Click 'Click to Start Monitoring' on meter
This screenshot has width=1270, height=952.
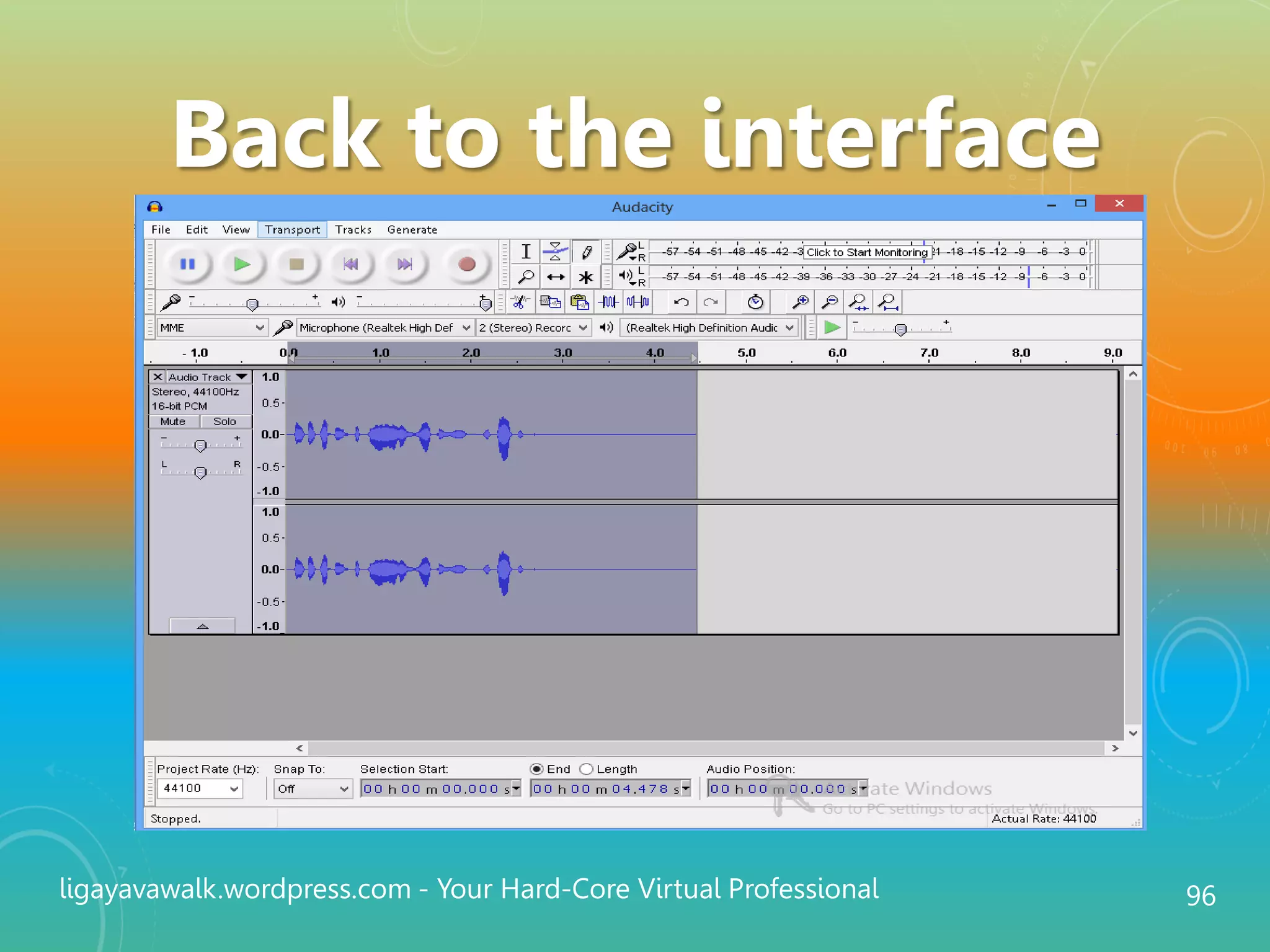[x=867, y=252]
